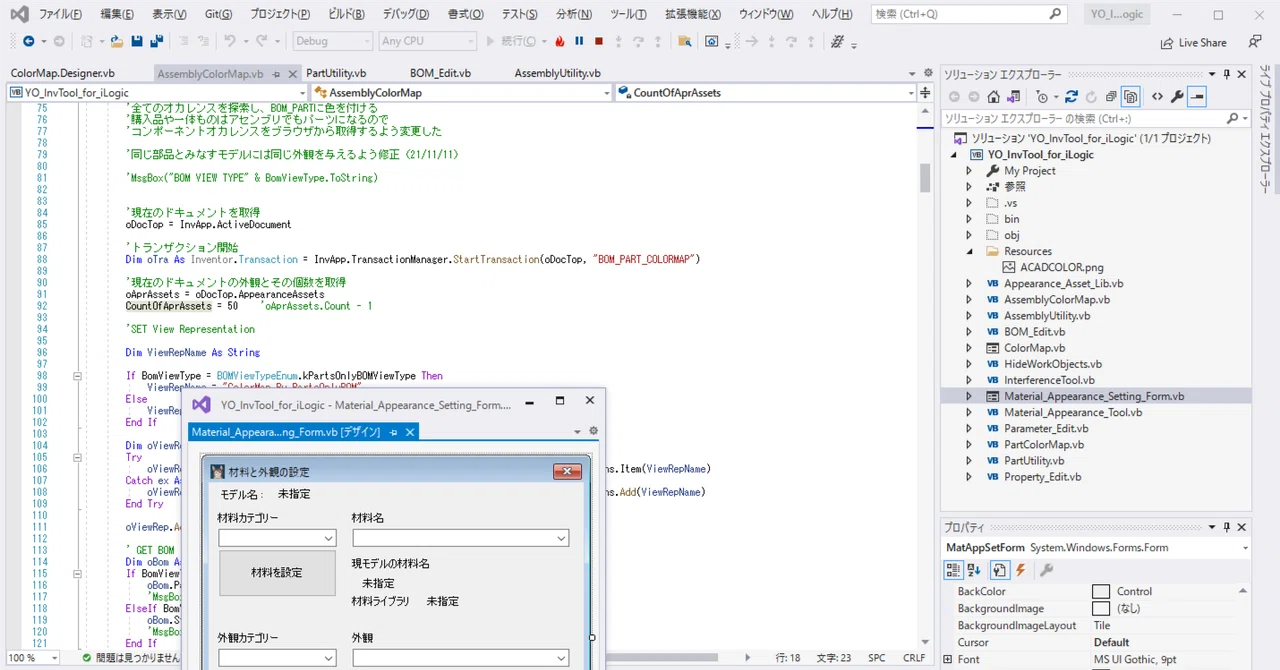Viewport: 1280px width, 670px height.
Task: Open the 拡張機能(X) menu
Action: point(693,14)
